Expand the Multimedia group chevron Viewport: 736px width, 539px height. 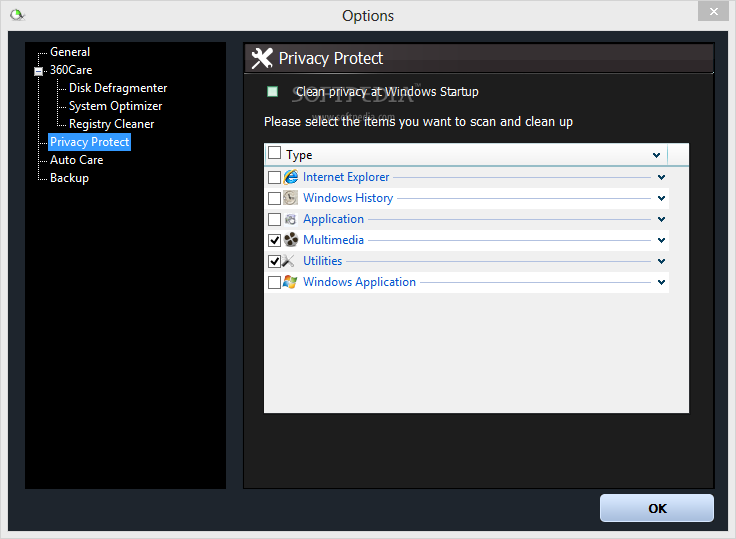point(661,240)
